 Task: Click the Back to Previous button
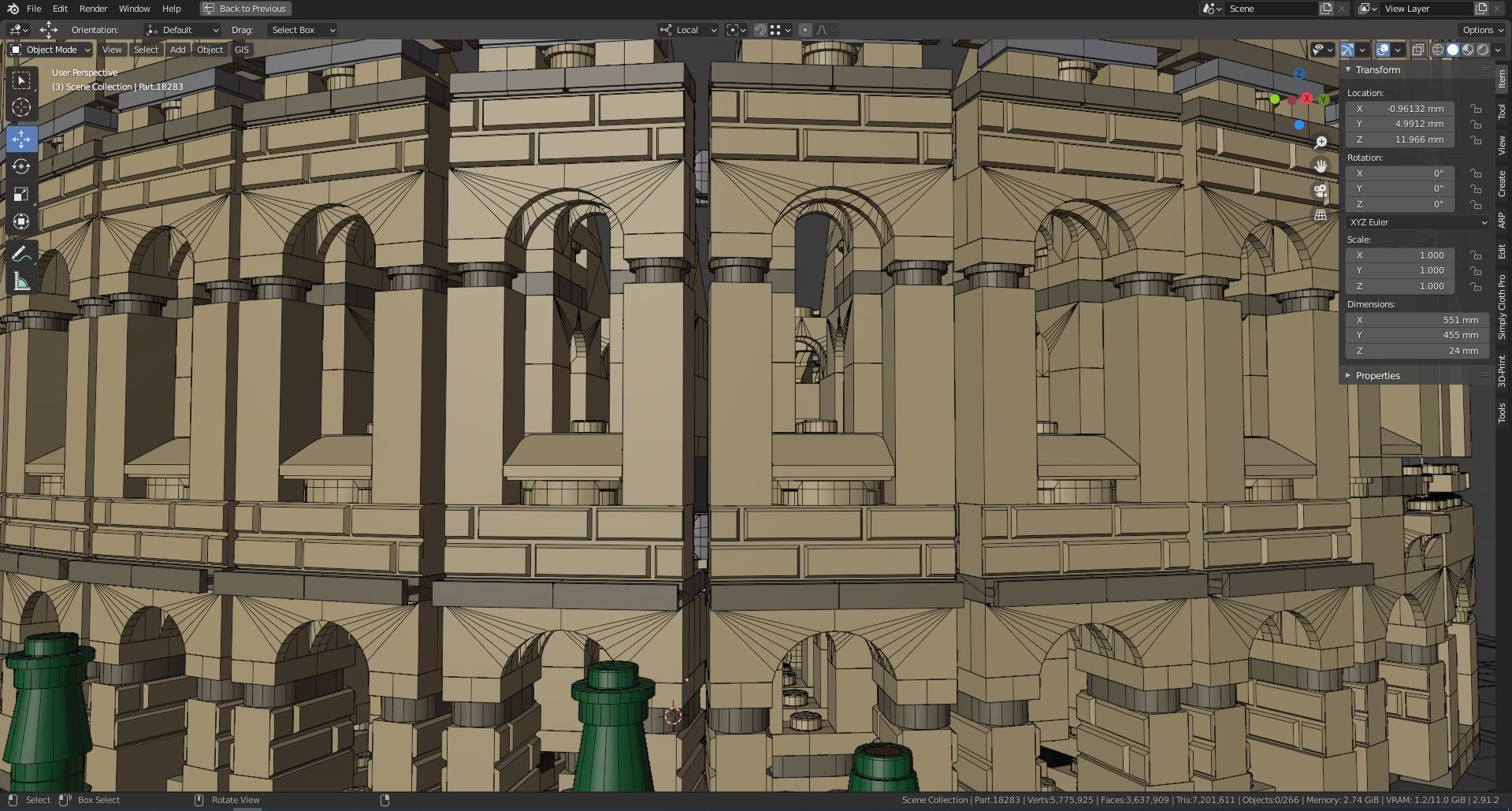pyautogui.click(x=245, y=9)
